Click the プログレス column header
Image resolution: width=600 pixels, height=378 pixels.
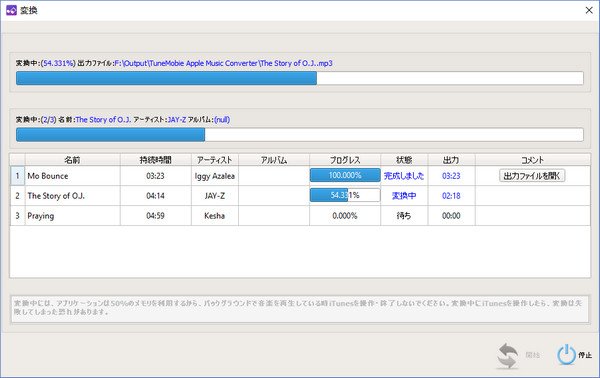pyautogui.click(x=345, y=160)
